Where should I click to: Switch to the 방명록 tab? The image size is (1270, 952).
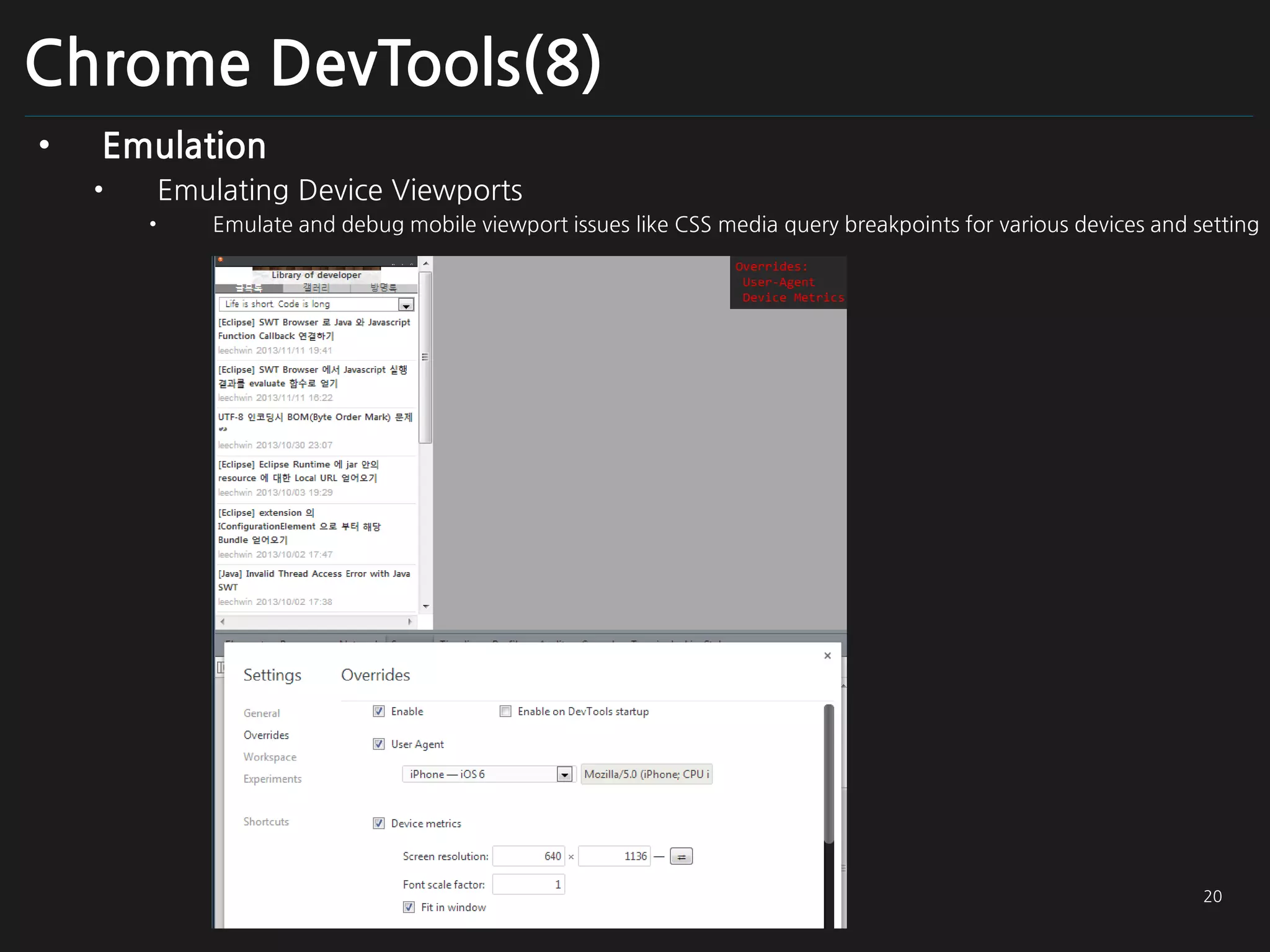click(384, 288)
